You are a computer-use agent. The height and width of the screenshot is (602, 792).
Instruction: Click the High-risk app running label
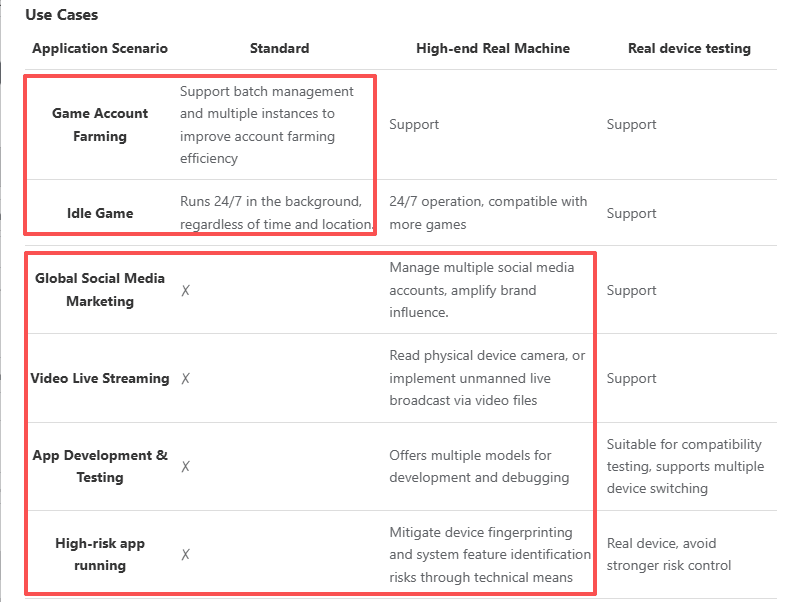100,554
